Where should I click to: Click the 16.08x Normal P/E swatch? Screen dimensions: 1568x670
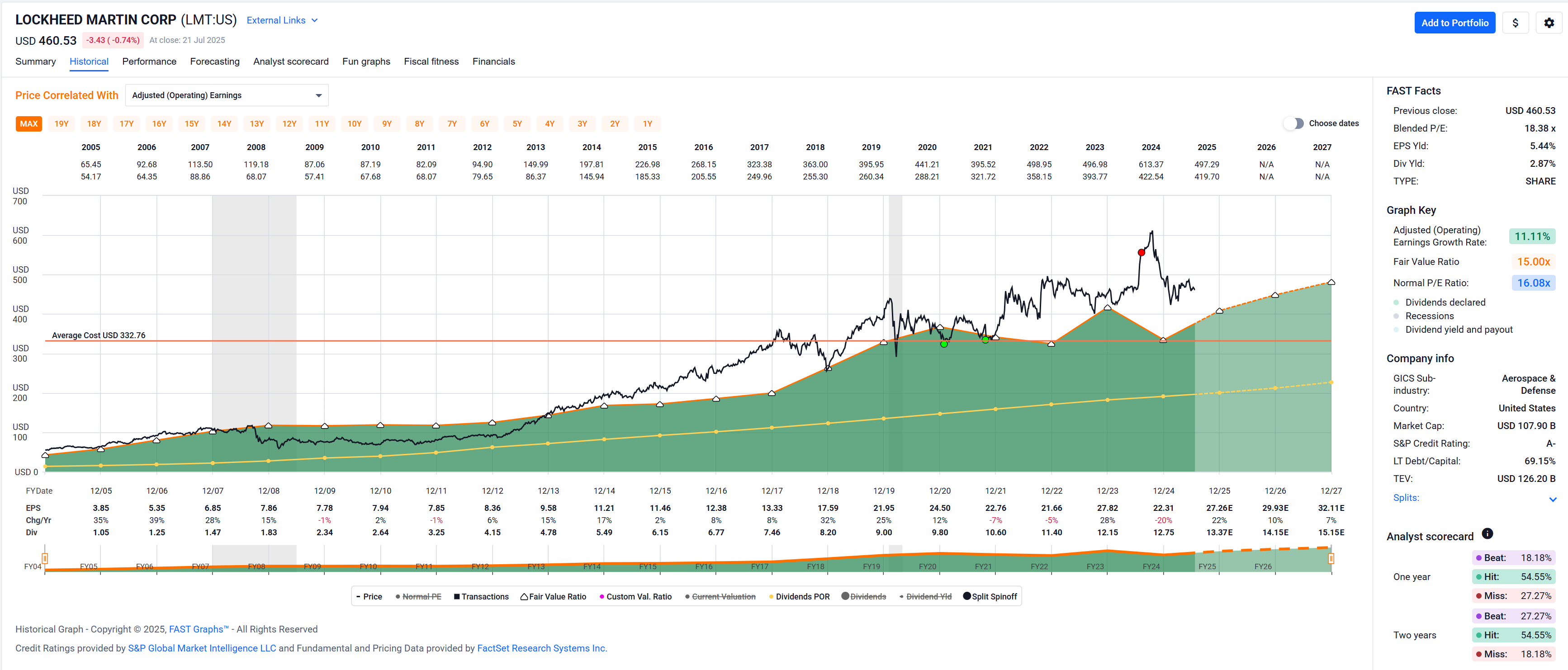[x=1533, y=283]
